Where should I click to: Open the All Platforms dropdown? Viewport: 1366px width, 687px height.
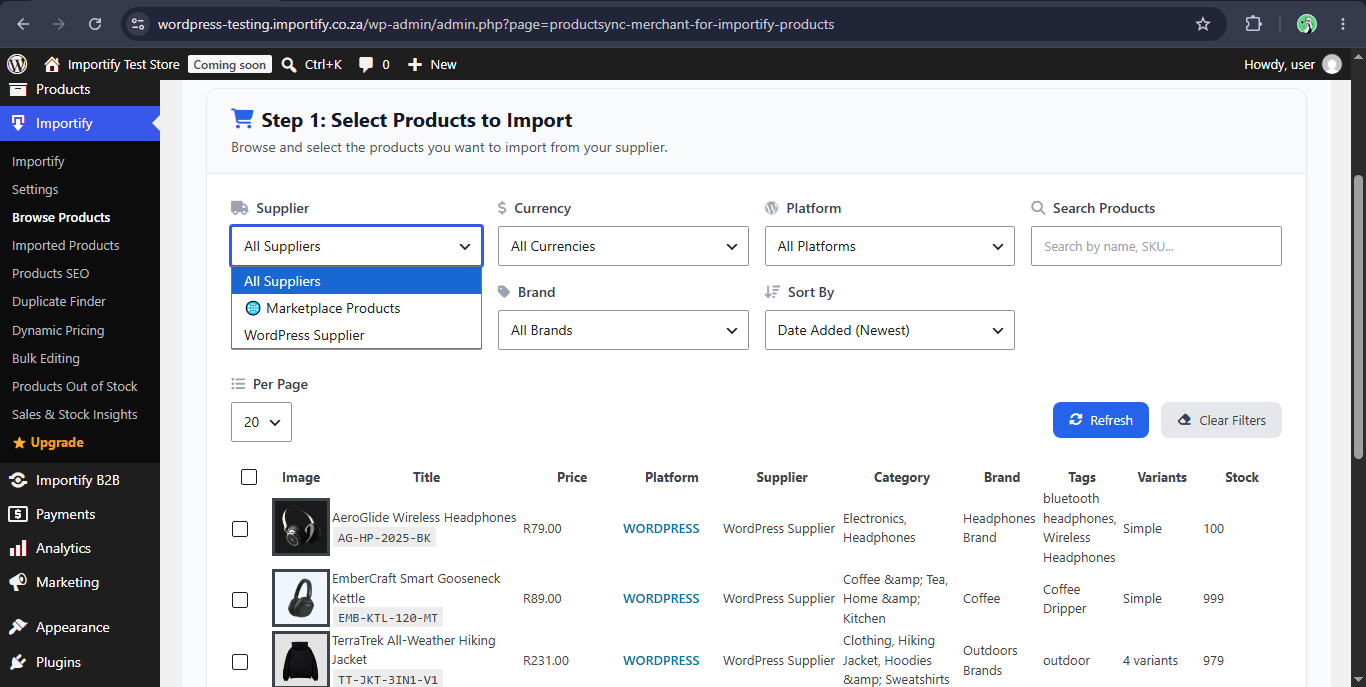pos(890,246)
